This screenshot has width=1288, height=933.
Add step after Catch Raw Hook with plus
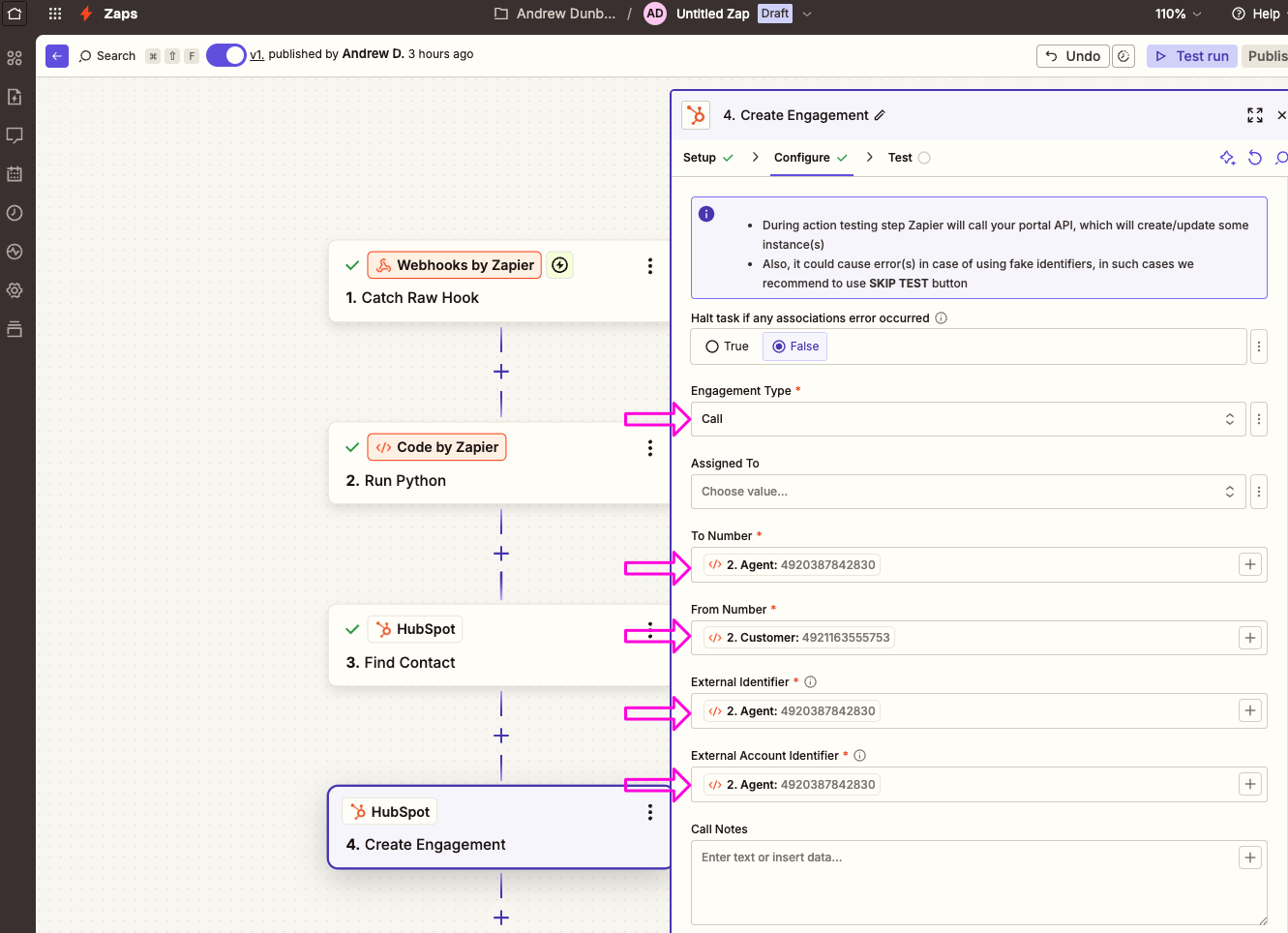501,372
